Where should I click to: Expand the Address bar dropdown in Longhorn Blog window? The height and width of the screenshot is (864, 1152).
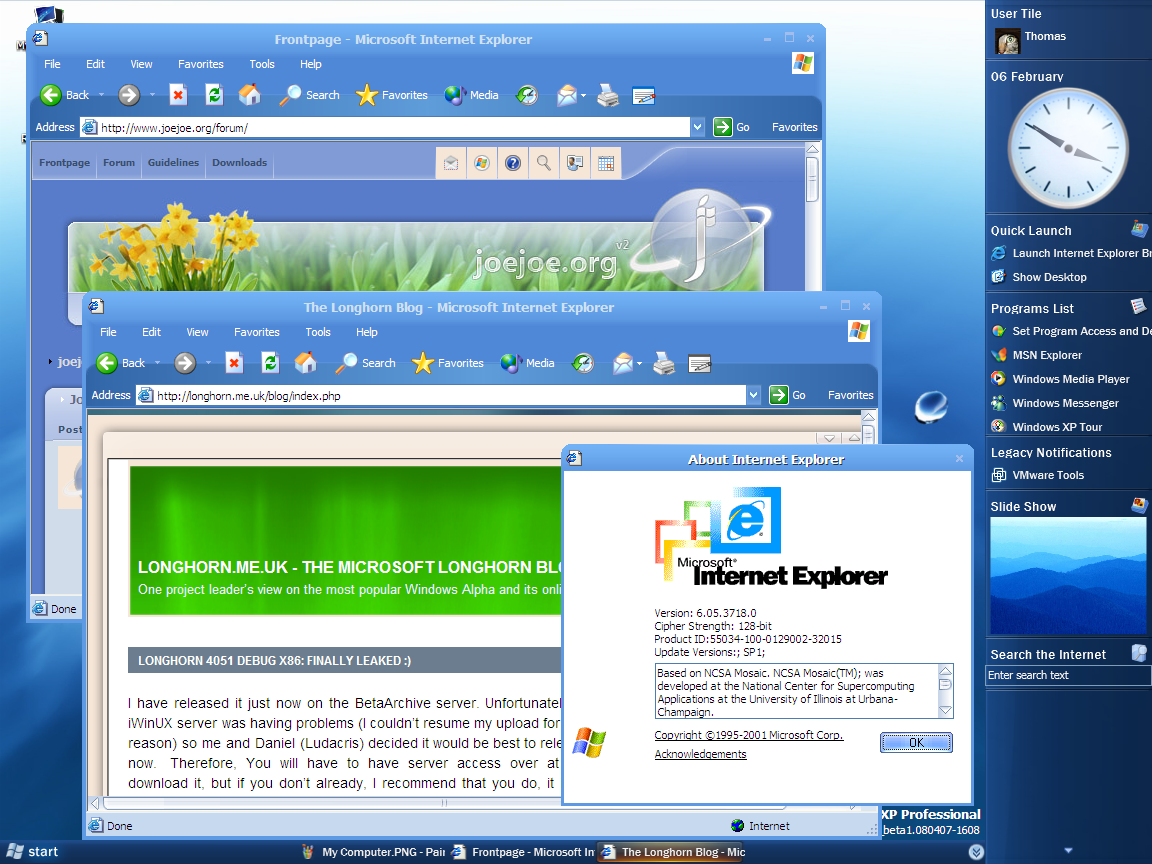(753, 395)
